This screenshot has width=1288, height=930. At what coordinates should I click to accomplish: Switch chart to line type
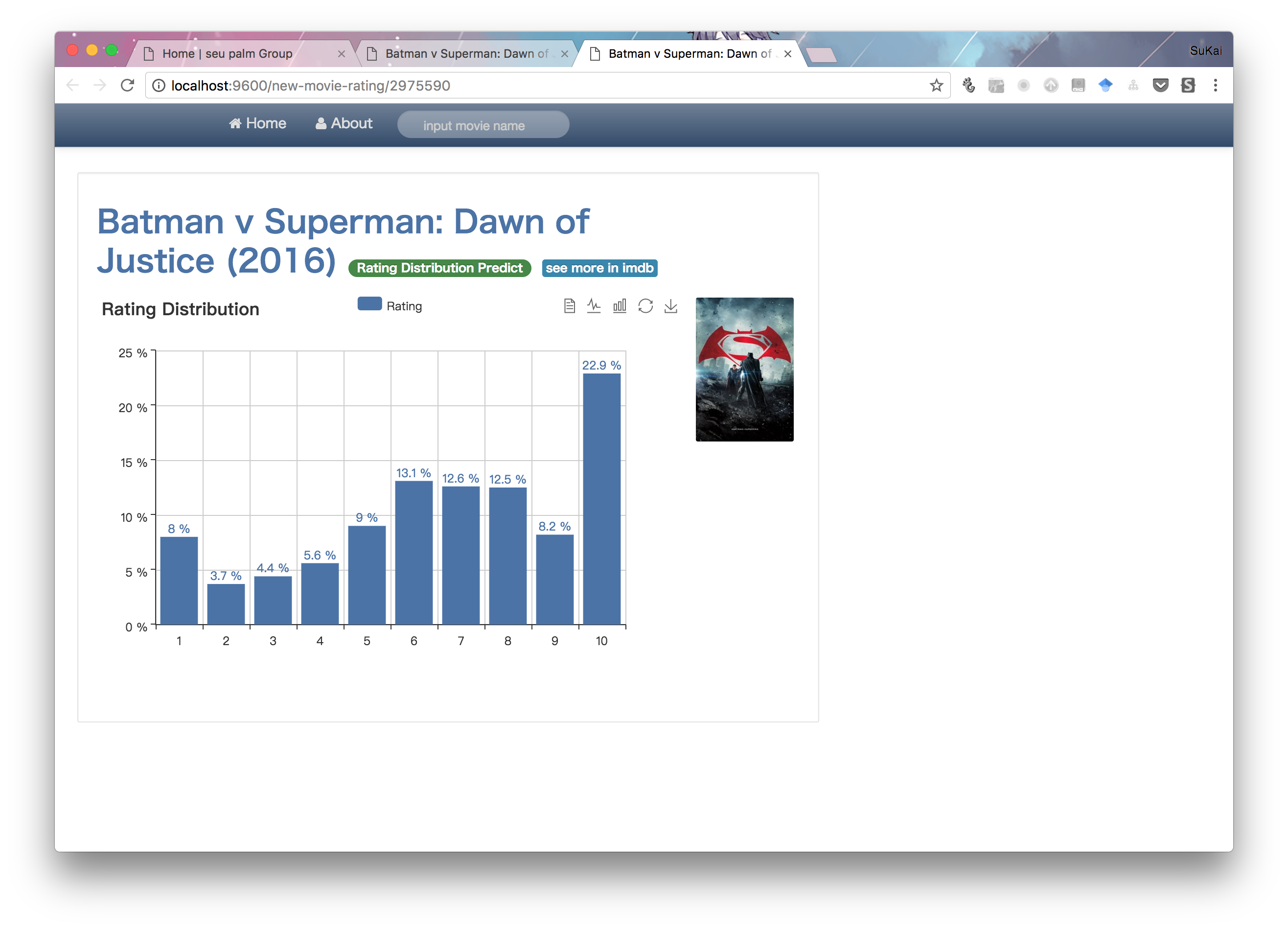tap(594, 306)
